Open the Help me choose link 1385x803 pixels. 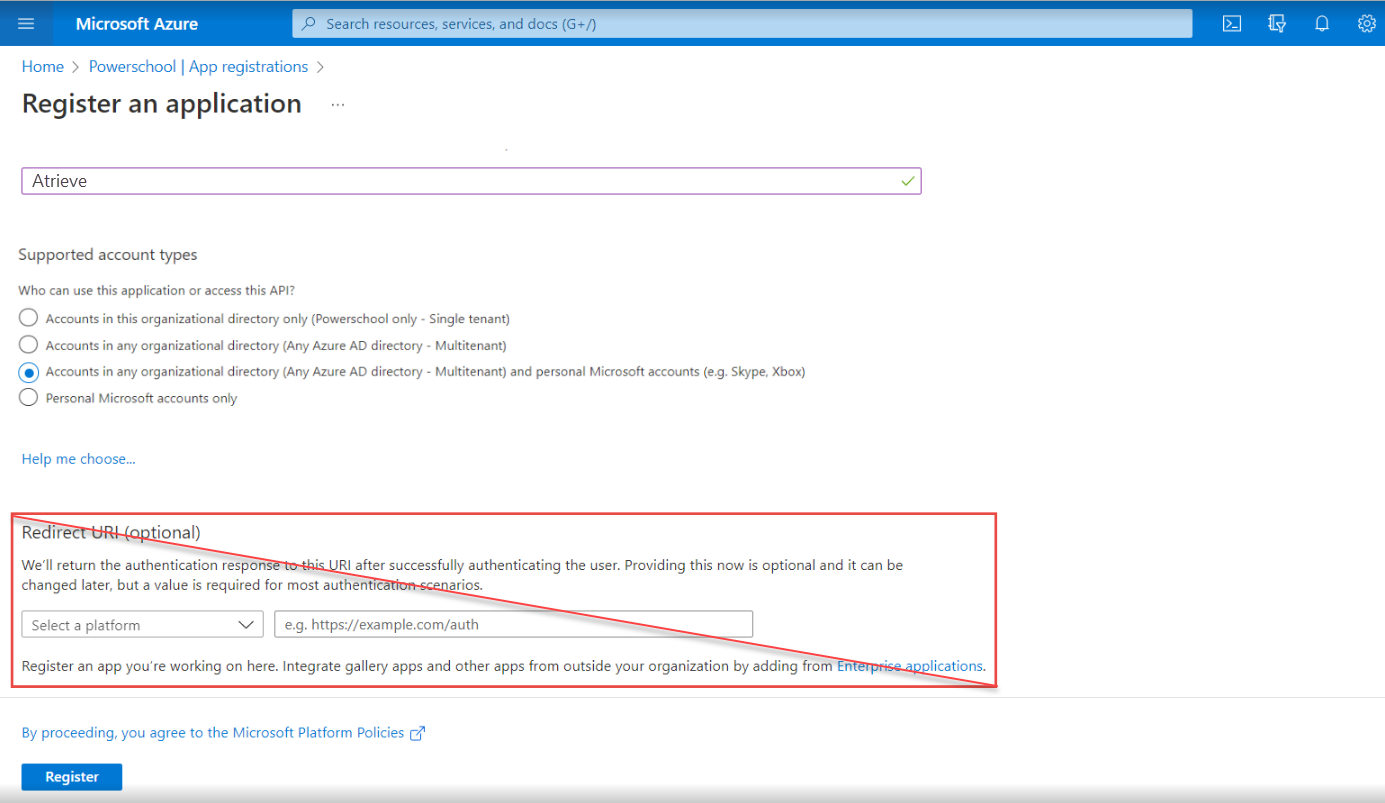tap(78, 459)
